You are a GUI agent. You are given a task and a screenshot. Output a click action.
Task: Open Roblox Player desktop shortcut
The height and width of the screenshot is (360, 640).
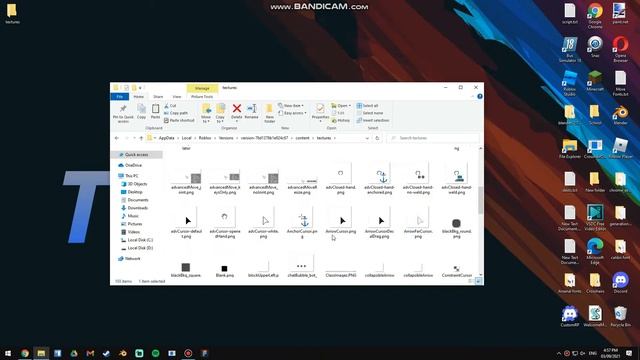620,148
